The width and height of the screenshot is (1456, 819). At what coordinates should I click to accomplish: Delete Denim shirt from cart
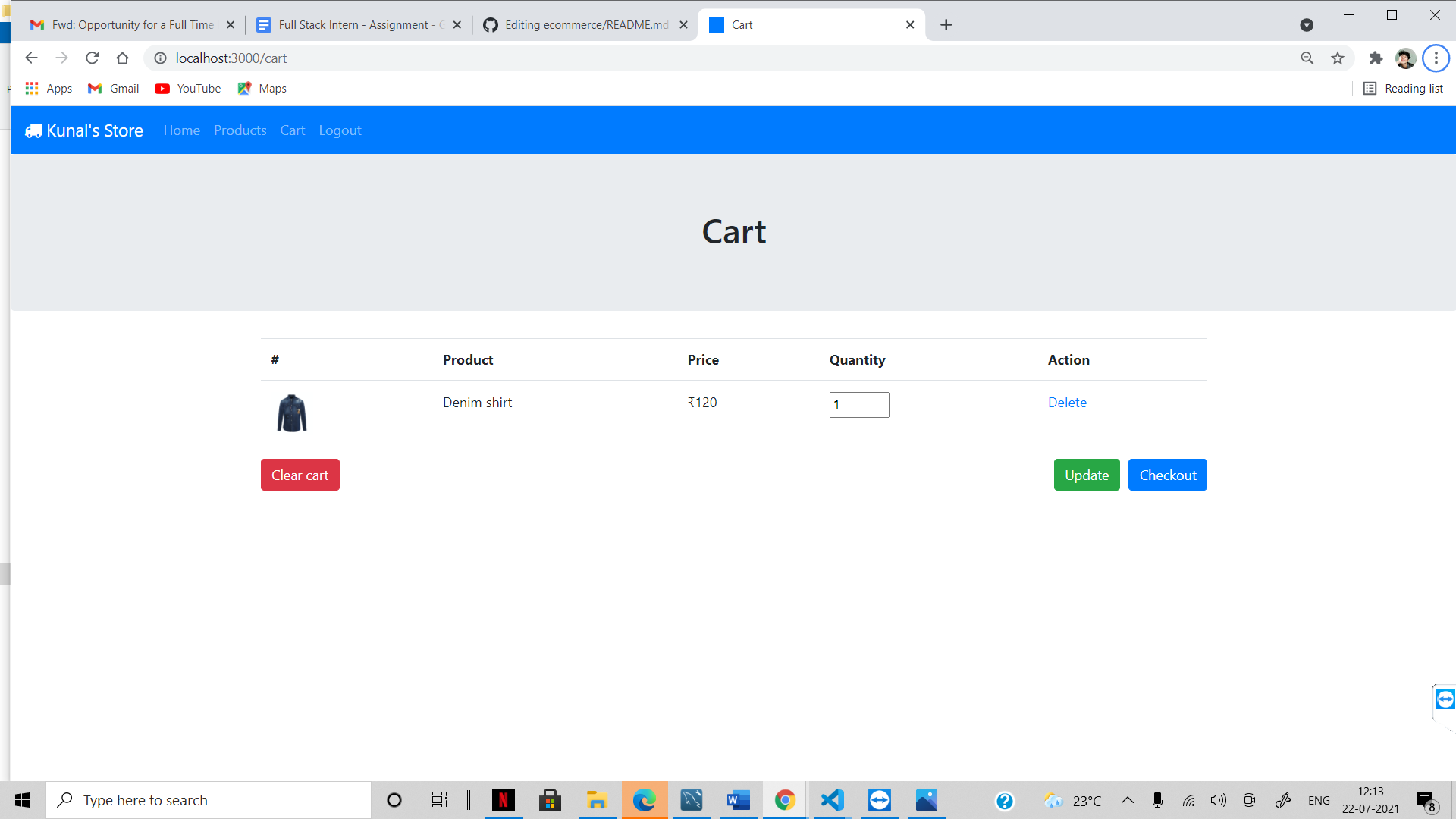point(1067,403)
